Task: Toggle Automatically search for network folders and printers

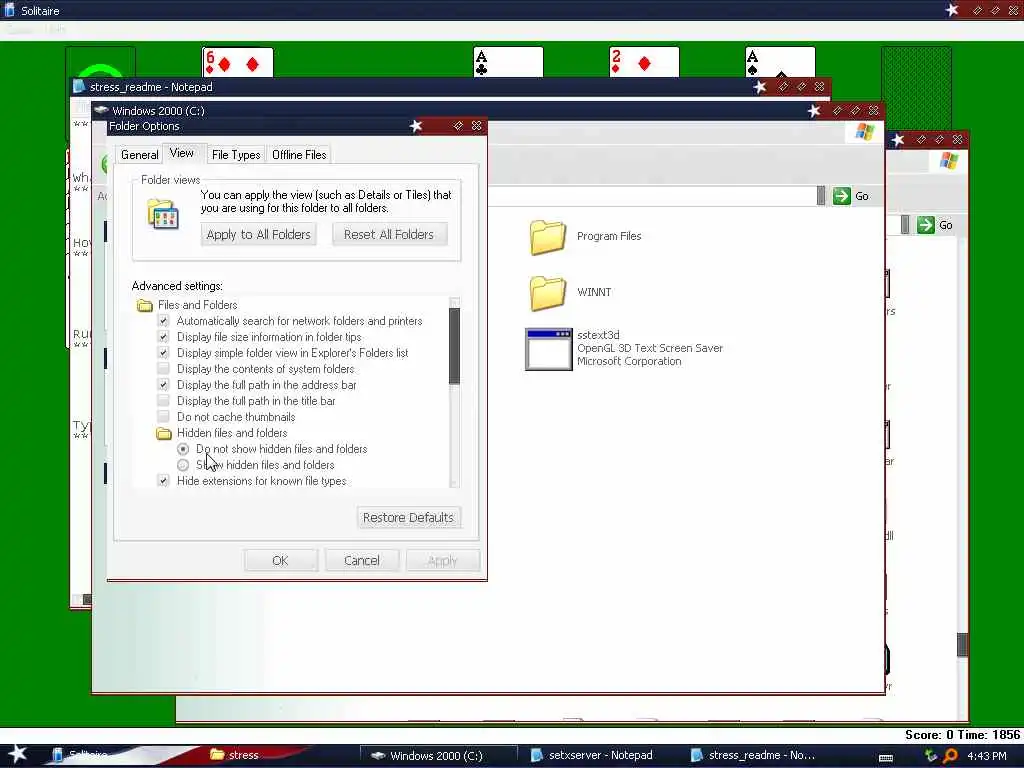Action: [163, 321]
